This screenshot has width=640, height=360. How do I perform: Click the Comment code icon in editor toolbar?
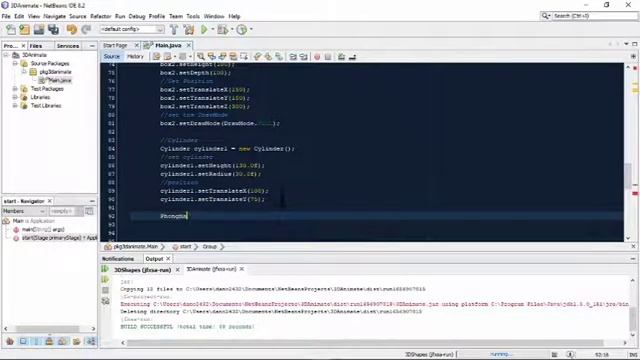pos(342,57)
